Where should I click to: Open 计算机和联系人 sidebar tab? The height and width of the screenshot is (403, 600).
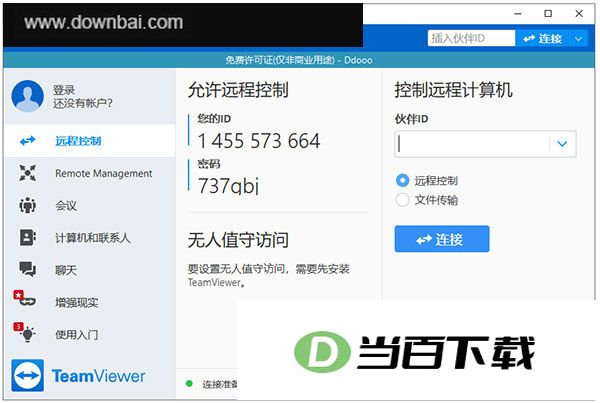[90, 237]
